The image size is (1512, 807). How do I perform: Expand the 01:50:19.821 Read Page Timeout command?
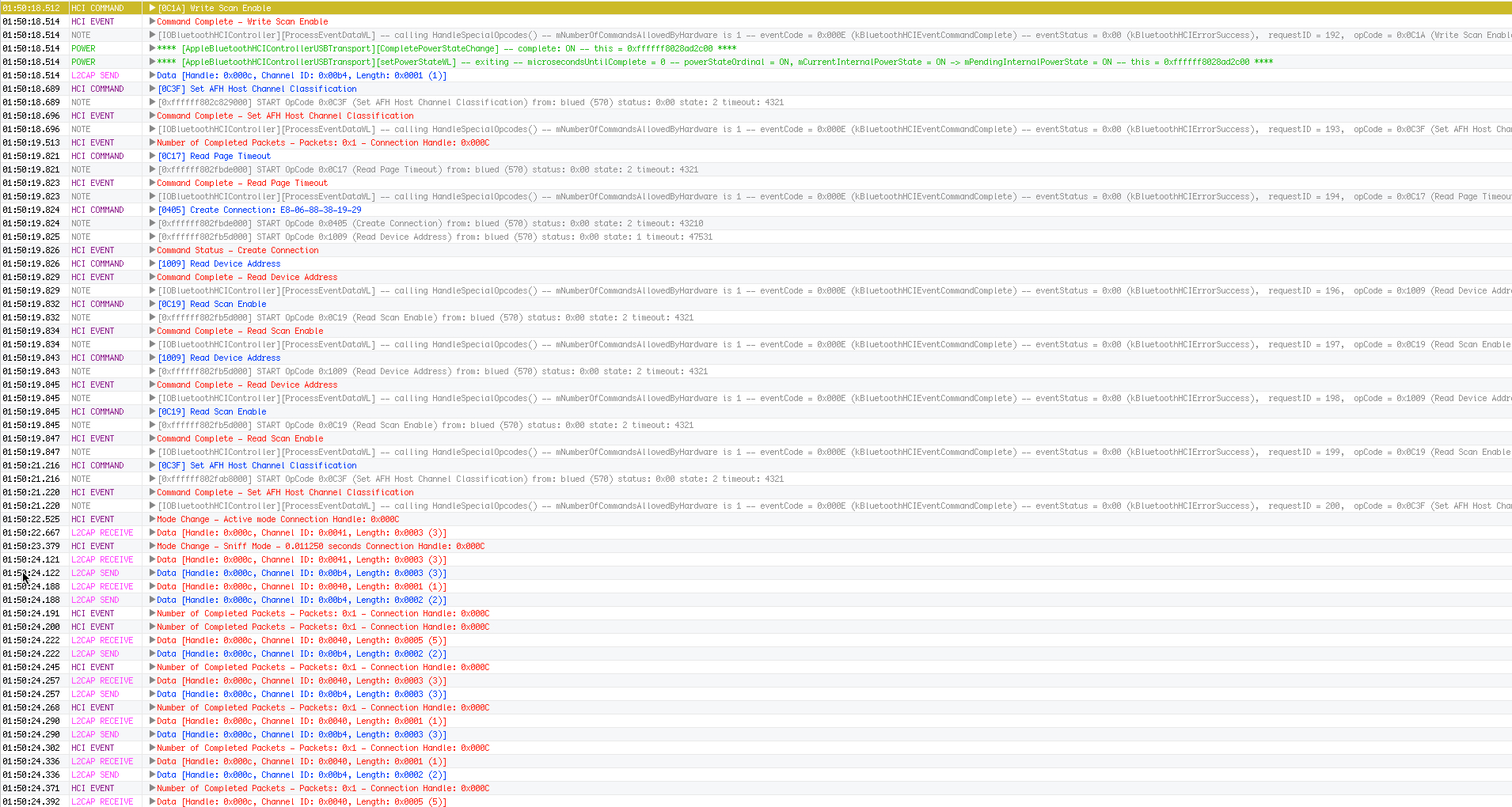tap(153, 156)
